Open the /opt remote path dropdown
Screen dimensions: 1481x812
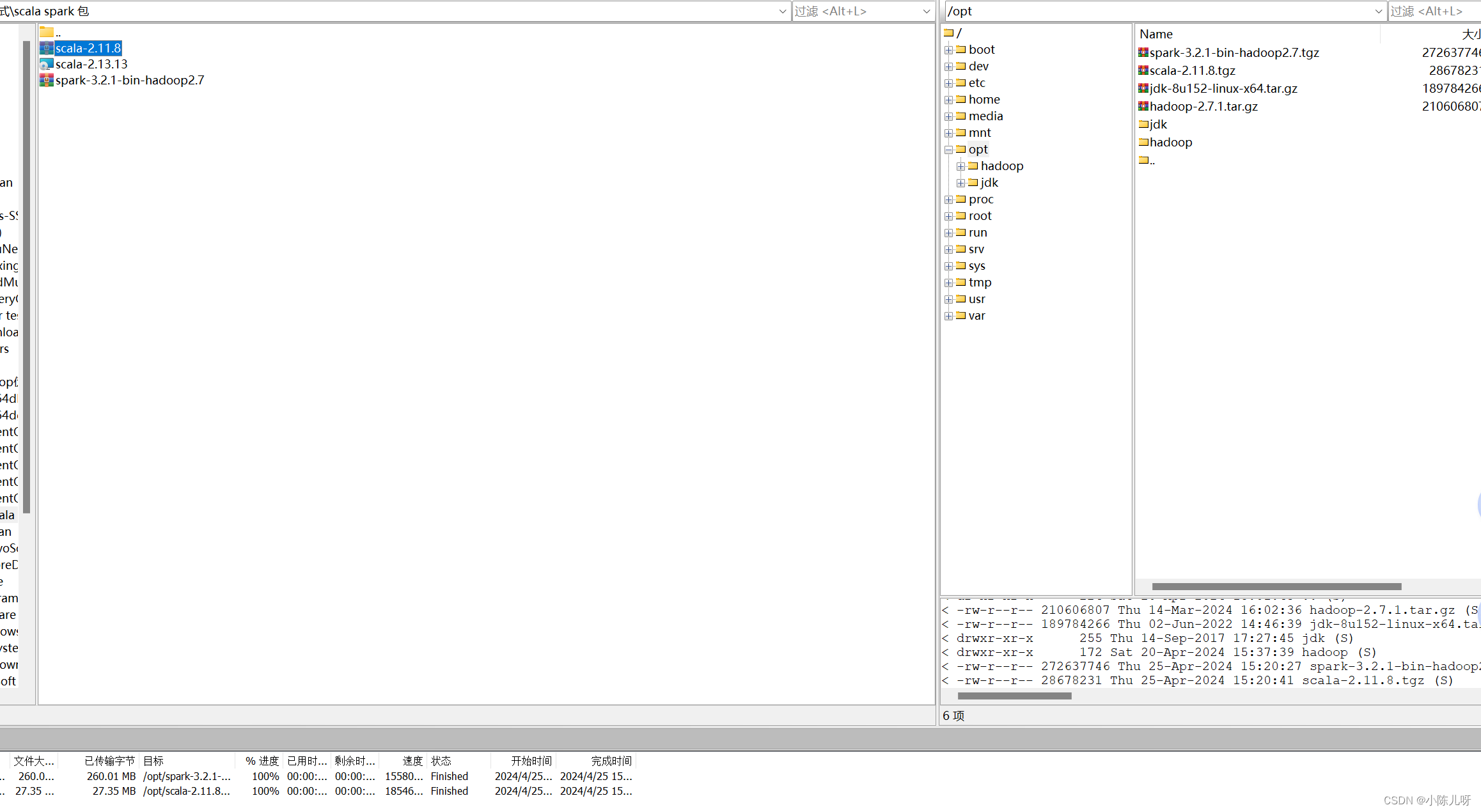(x=1378, y=12)
